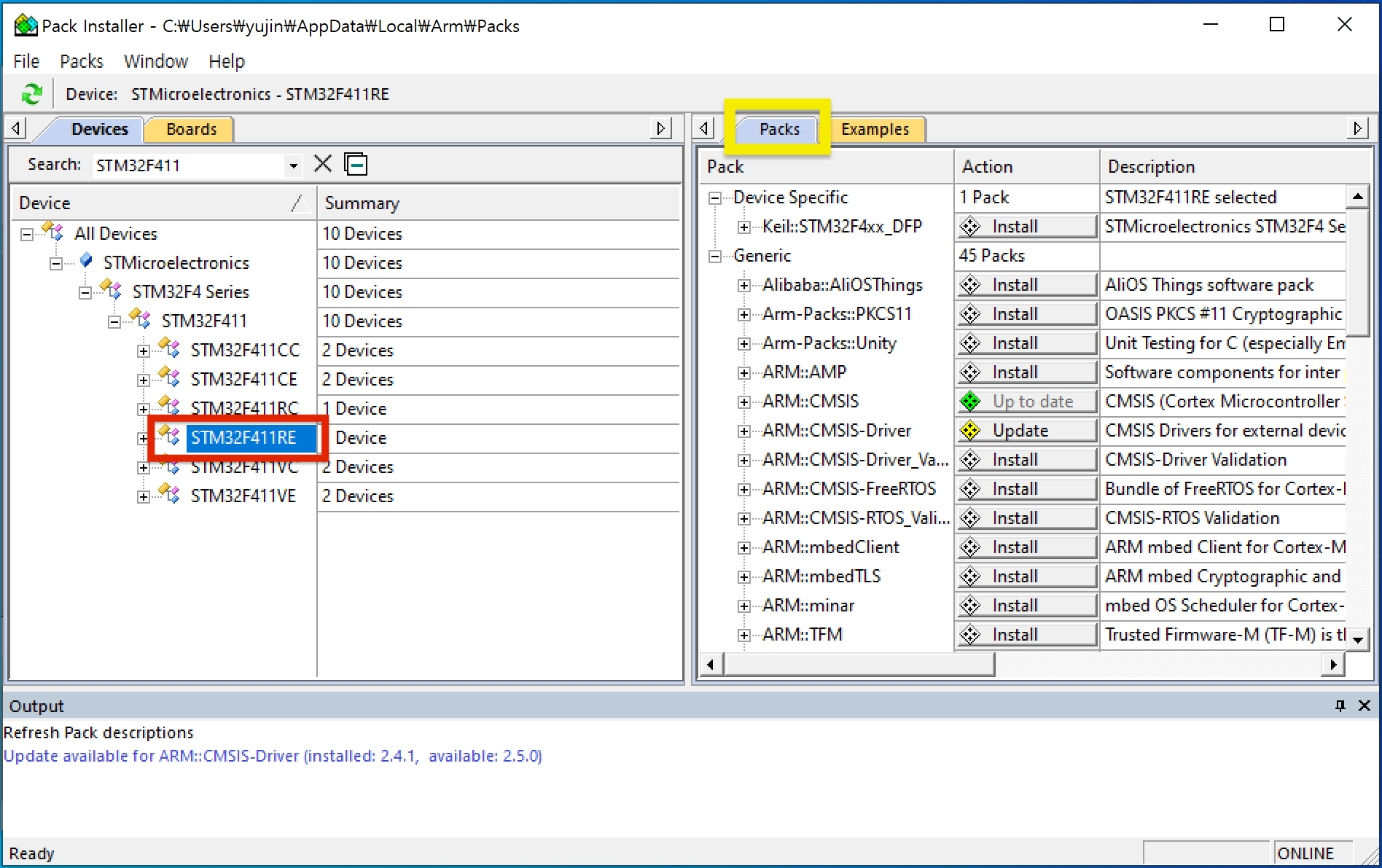Collapse the Device Specific pack group

pyautogui.click(x=715, y=198)
